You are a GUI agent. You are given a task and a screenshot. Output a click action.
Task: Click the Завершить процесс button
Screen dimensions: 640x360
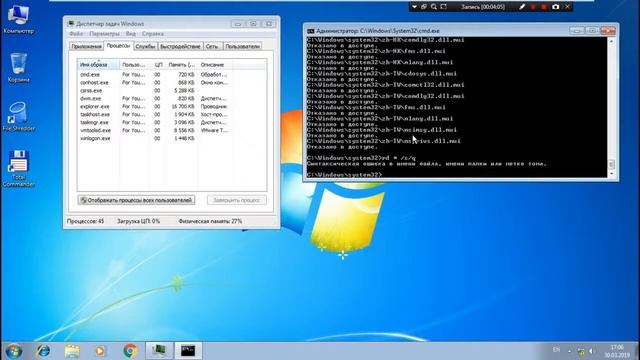coord(237,200)
